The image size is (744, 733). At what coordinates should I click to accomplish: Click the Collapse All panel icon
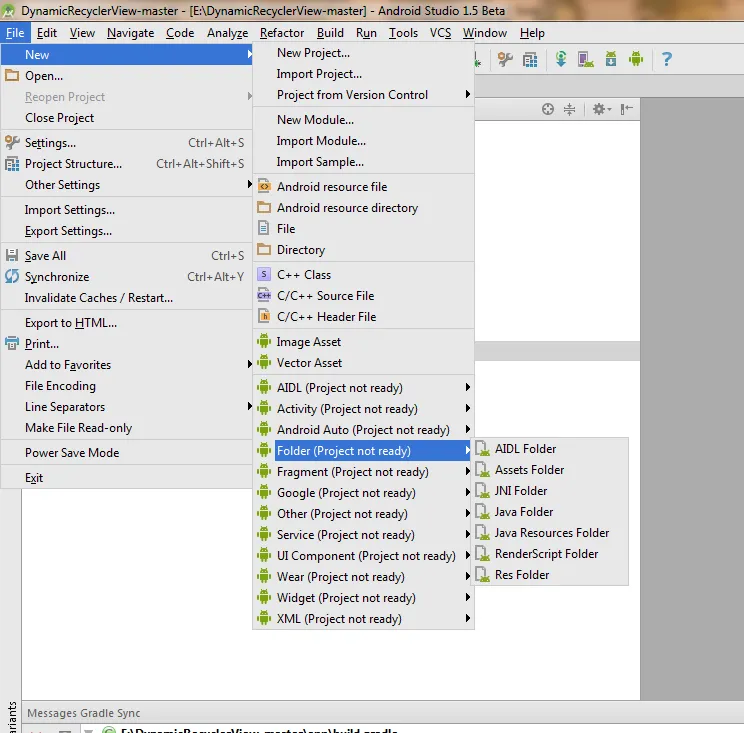click(569, 109)
